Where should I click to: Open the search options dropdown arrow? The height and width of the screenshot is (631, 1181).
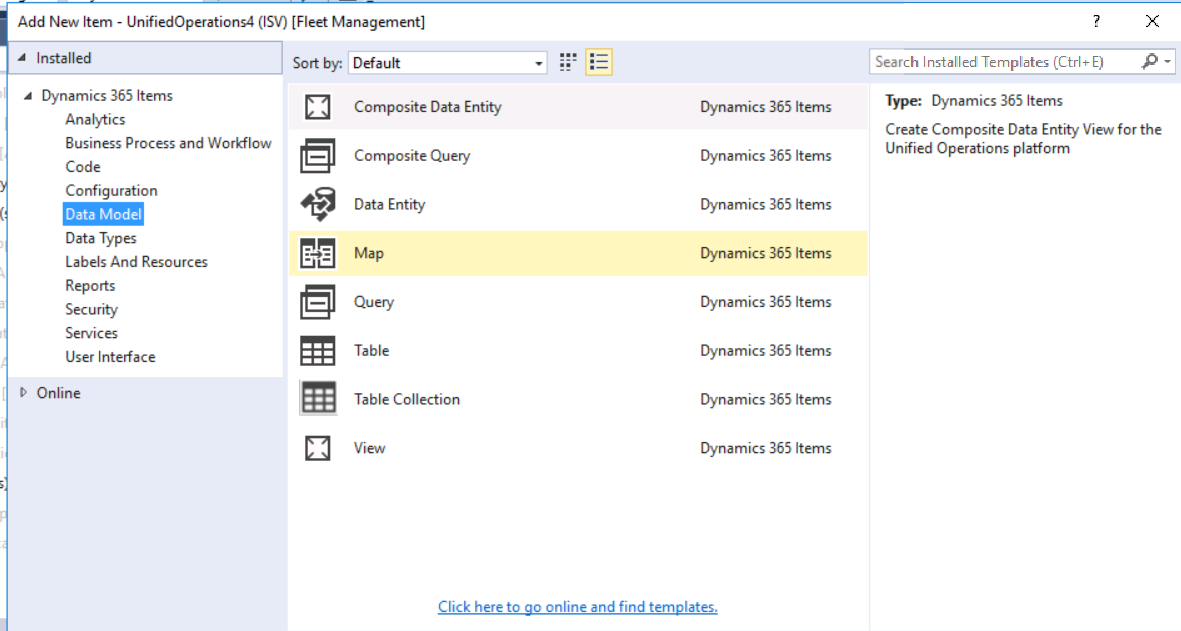pos(1167,62)
